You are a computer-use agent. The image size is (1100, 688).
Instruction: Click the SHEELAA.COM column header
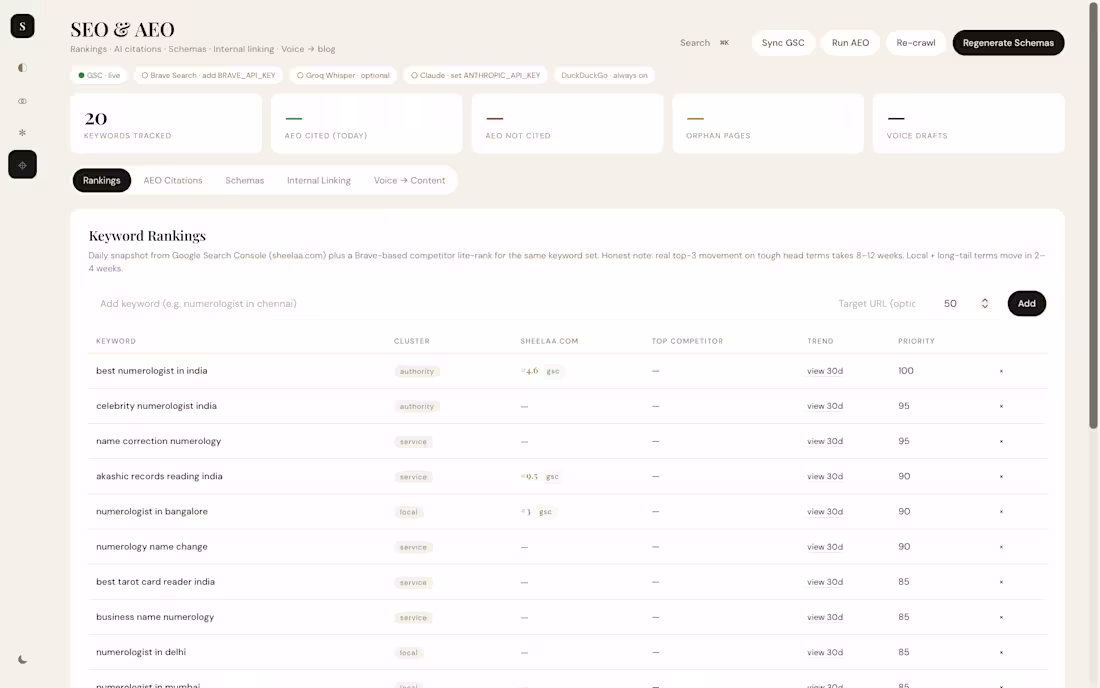[549, 341]
